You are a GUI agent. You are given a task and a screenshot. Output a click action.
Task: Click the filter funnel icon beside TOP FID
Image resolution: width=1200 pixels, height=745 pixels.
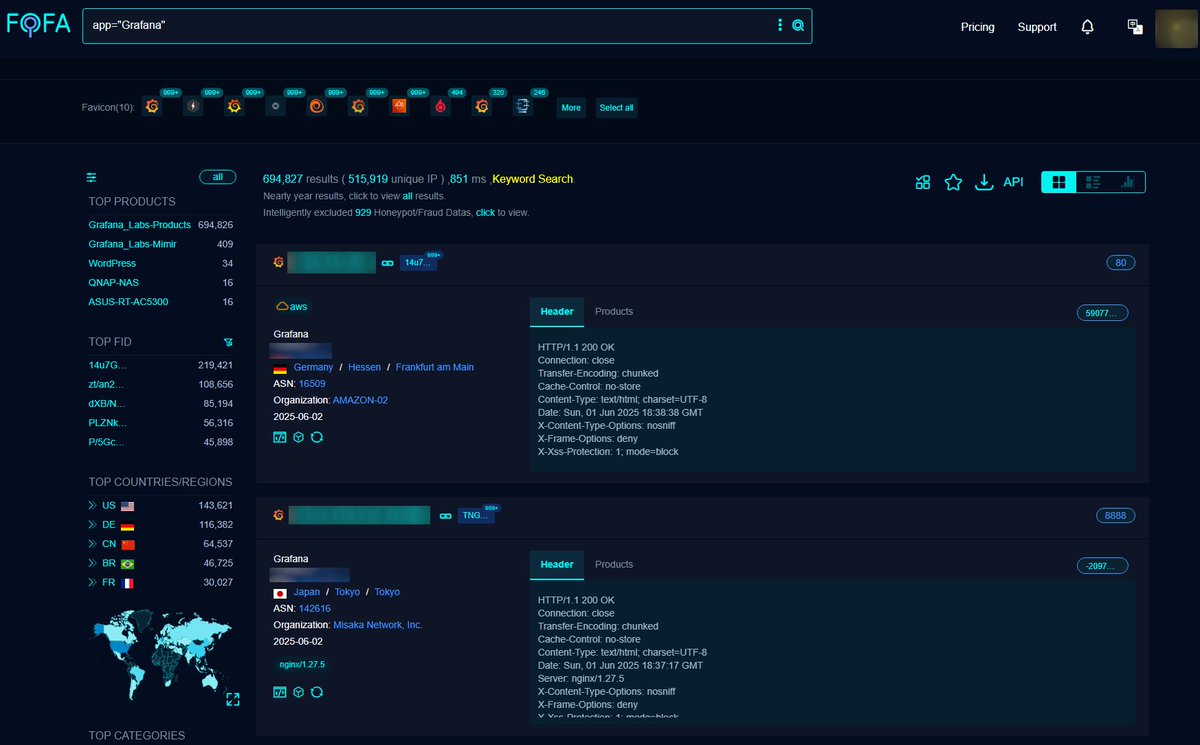(x=228, y=342)
